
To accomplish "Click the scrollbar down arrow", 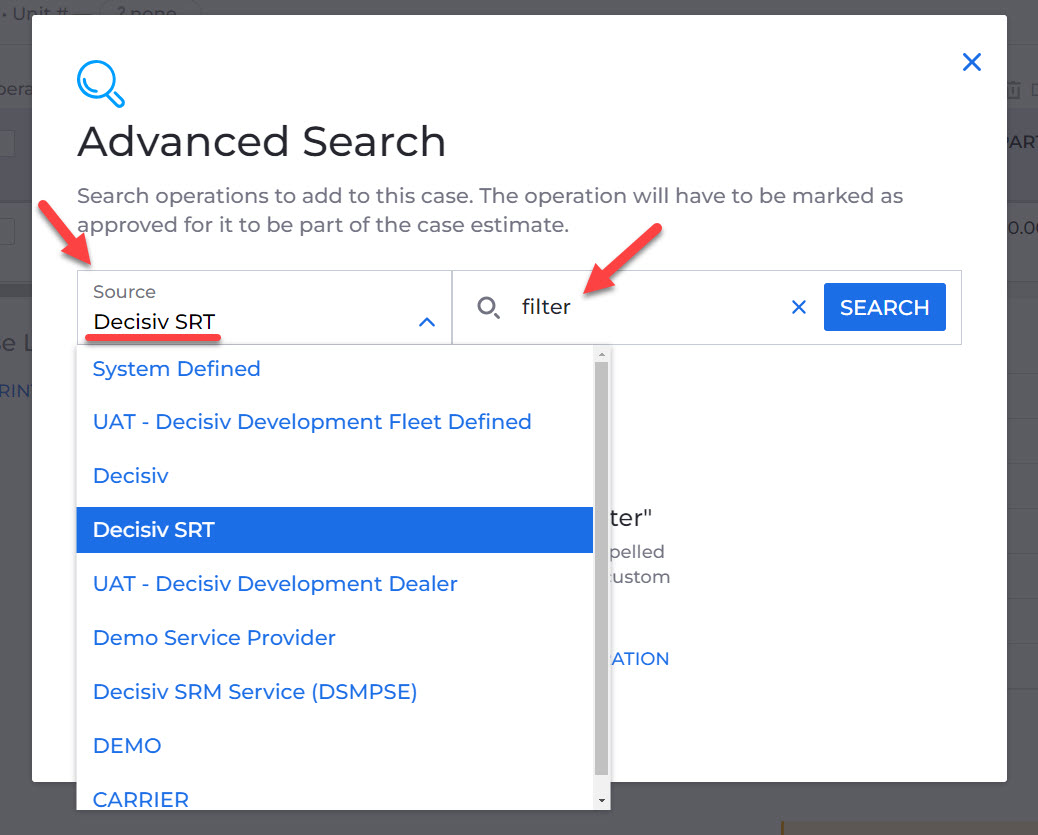I will pos(602,801).
